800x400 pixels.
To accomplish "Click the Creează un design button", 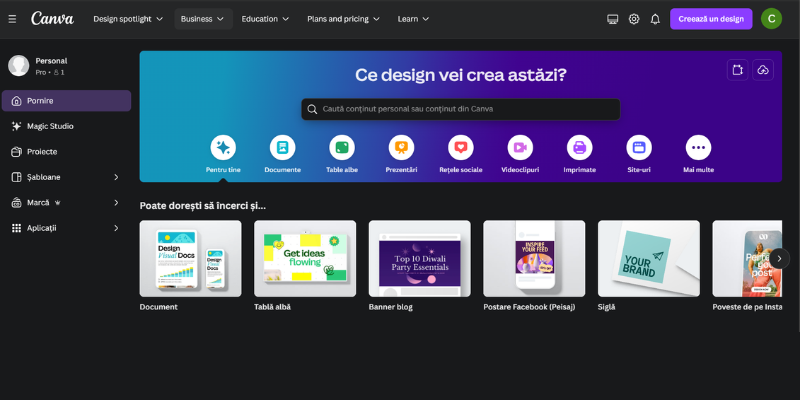I will [711, 19].
